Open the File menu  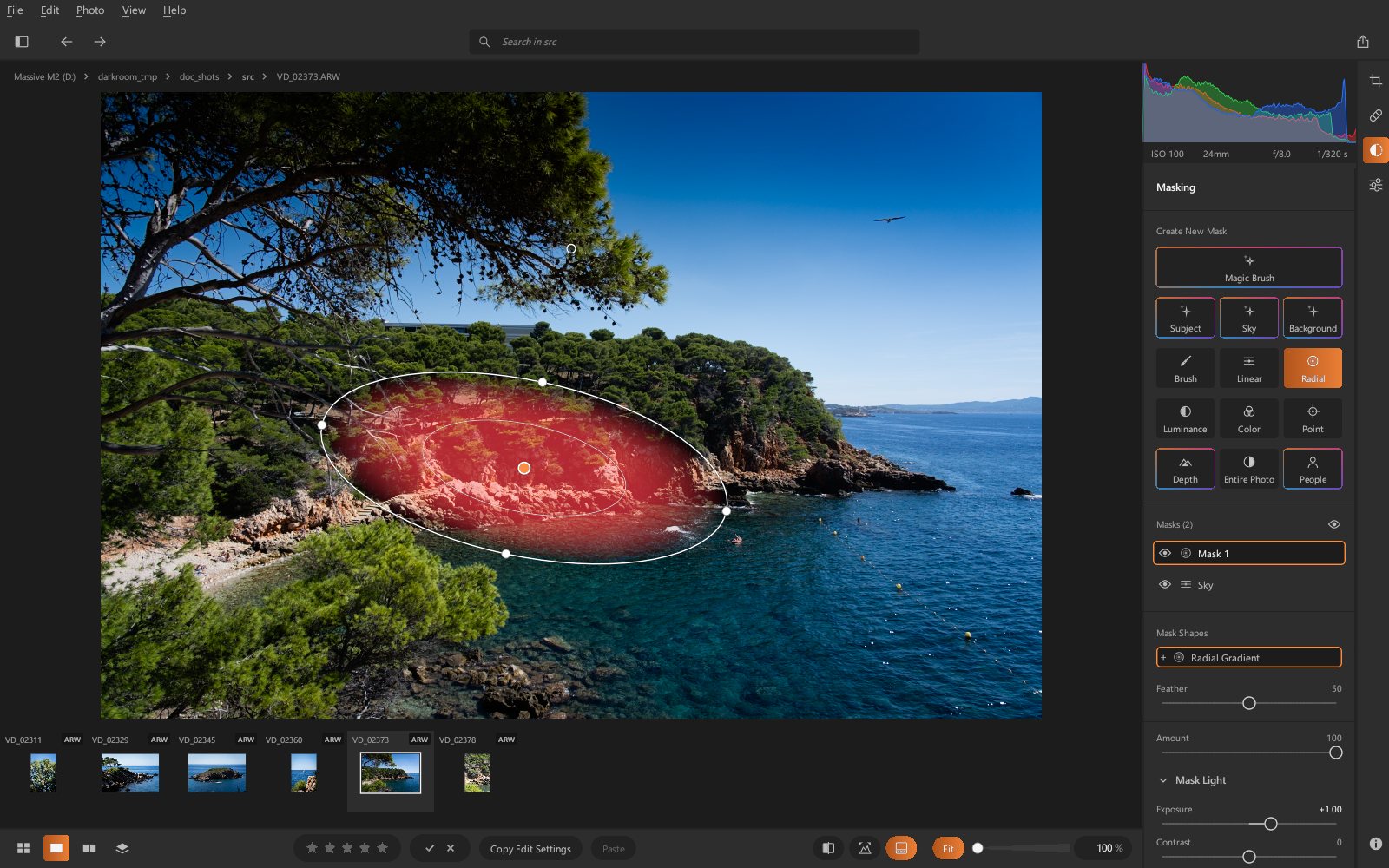coord(15,10)
